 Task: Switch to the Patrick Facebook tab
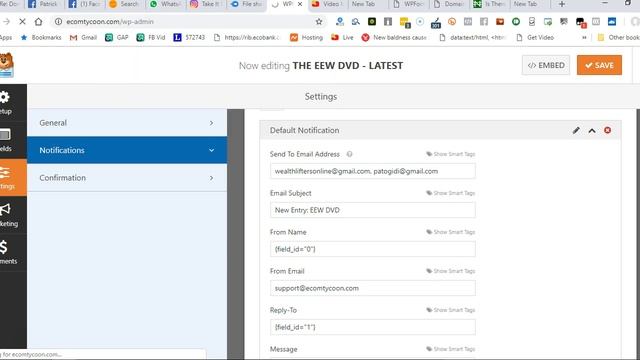coord(43,4)
